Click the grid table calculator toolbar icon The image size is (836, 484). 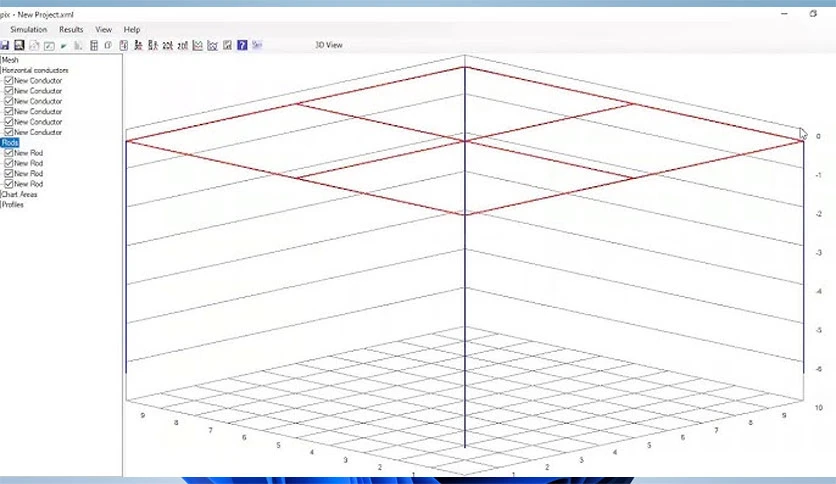tap(94, 45)
